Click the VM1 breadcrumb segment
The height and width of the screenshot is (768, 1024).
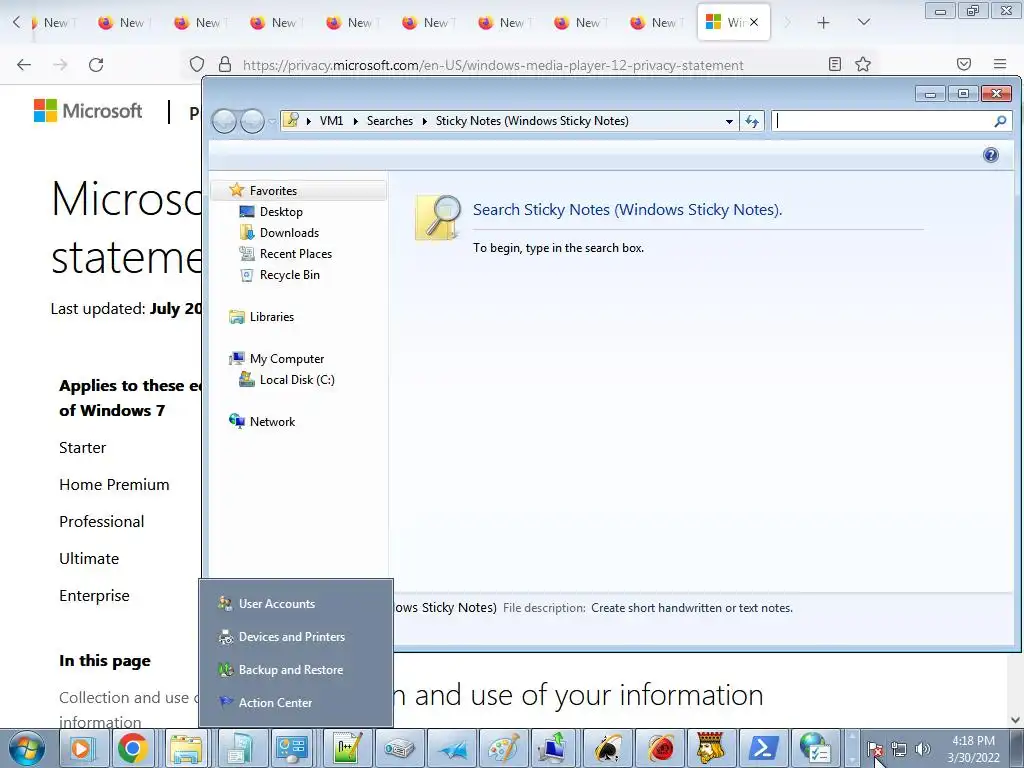pyautogui.click(x=331, y=121)
